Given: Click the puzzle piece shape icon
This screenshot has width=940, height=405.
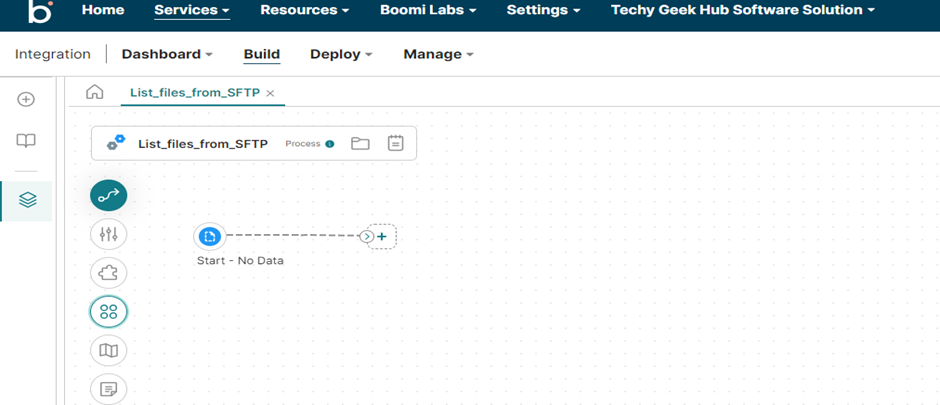Looking at the screenshot, I should click(108, 273).
